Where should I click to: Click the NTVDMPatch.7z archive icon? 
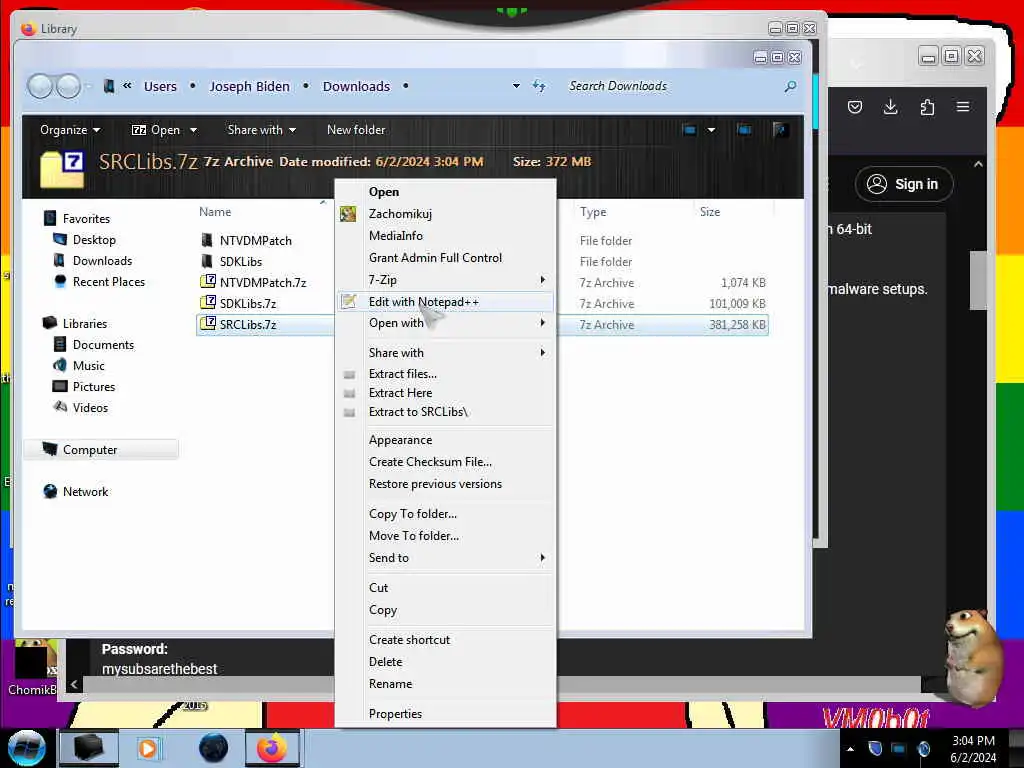pyautogui.click(x=208, y=282)
